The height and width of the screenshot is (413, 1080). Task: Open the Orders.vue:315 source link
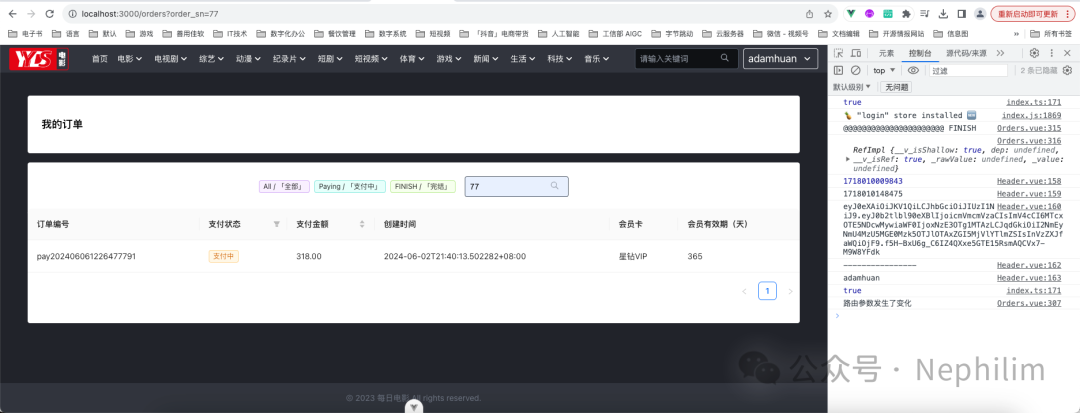pos(1029,127)
